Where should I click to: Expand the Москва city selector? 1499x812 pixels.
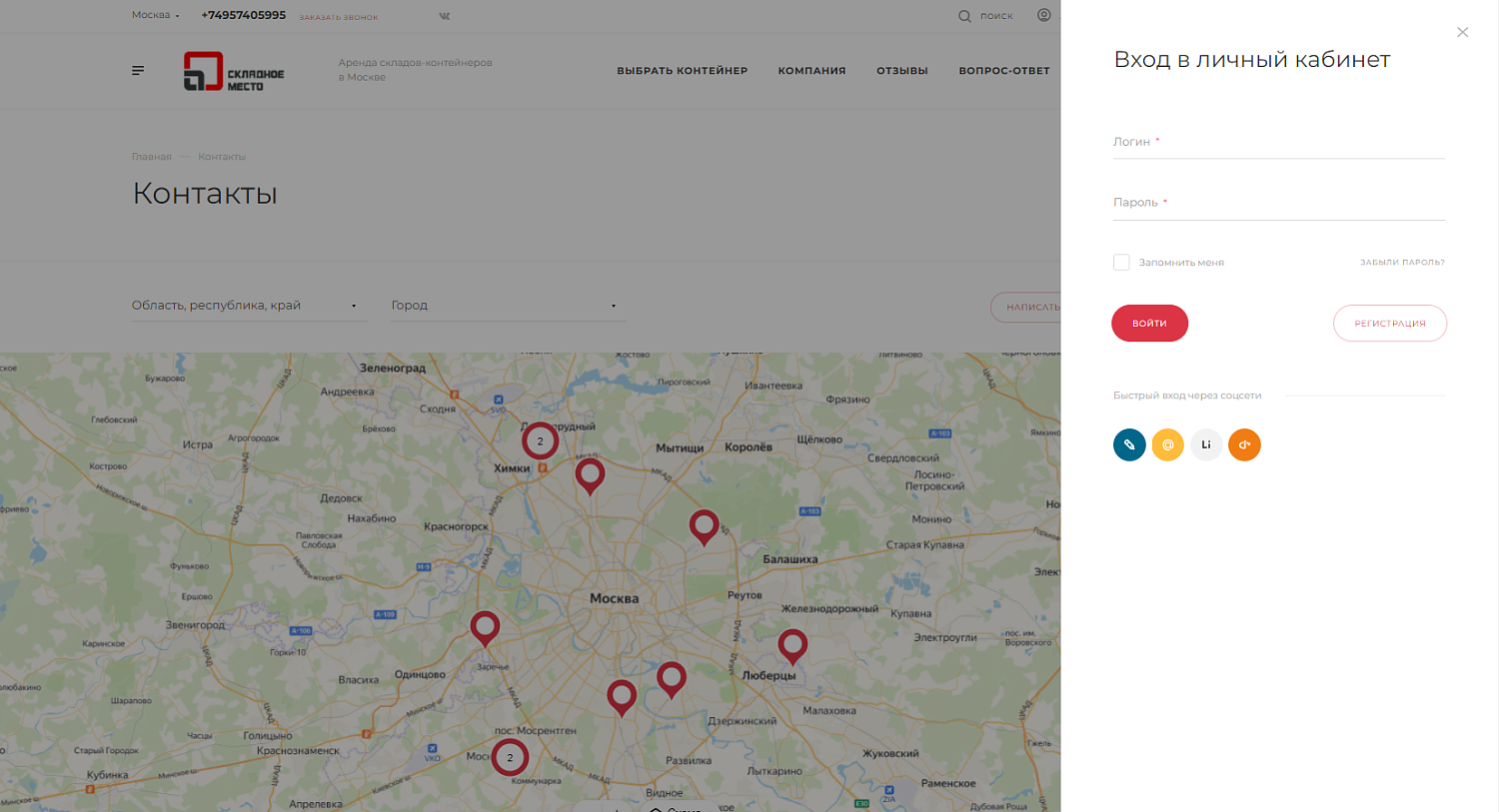coord(156,15)
